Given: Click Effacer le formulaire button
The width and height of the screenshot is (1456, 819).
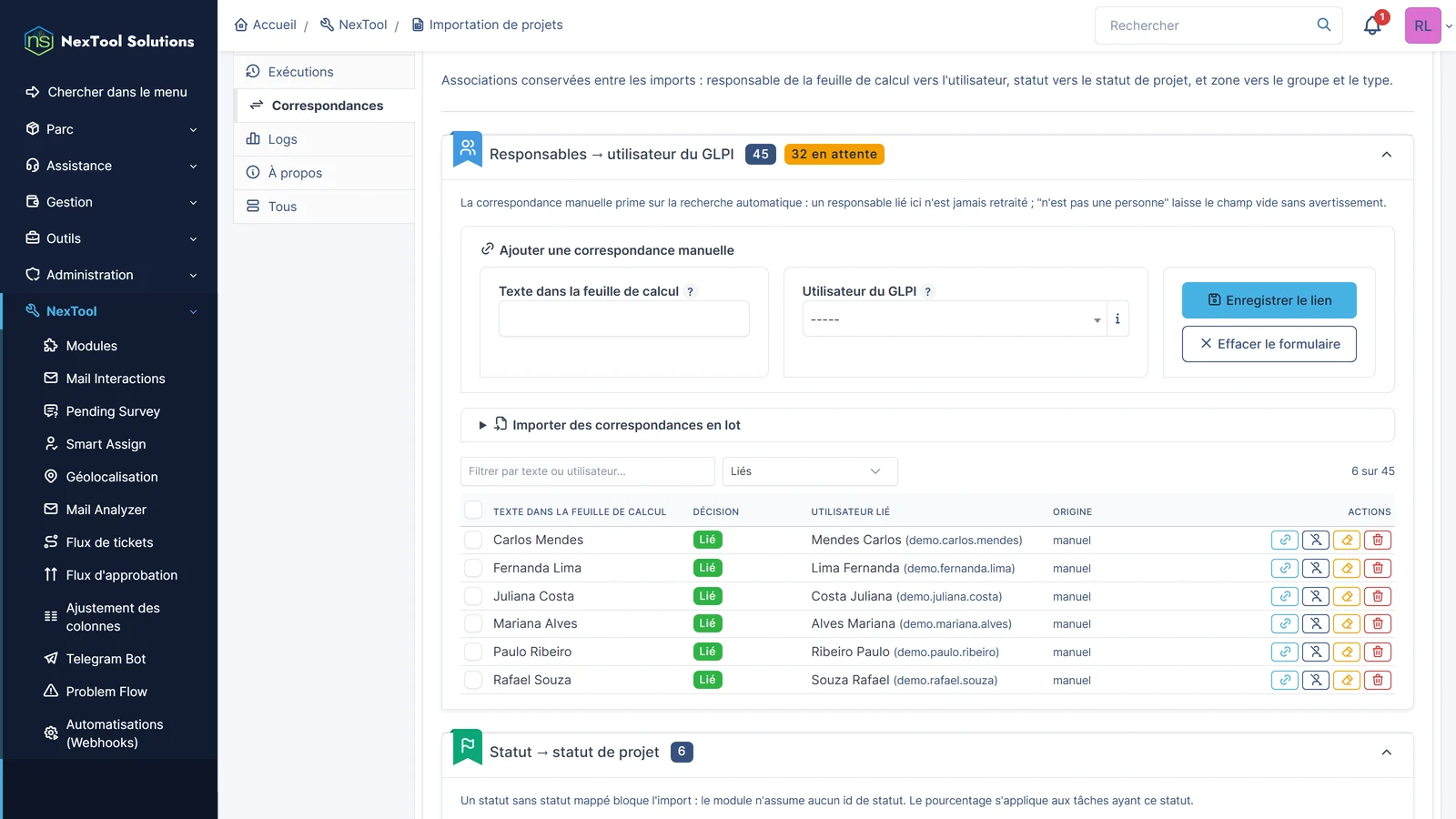Looking at the screenshot, I should (1269, 344).
